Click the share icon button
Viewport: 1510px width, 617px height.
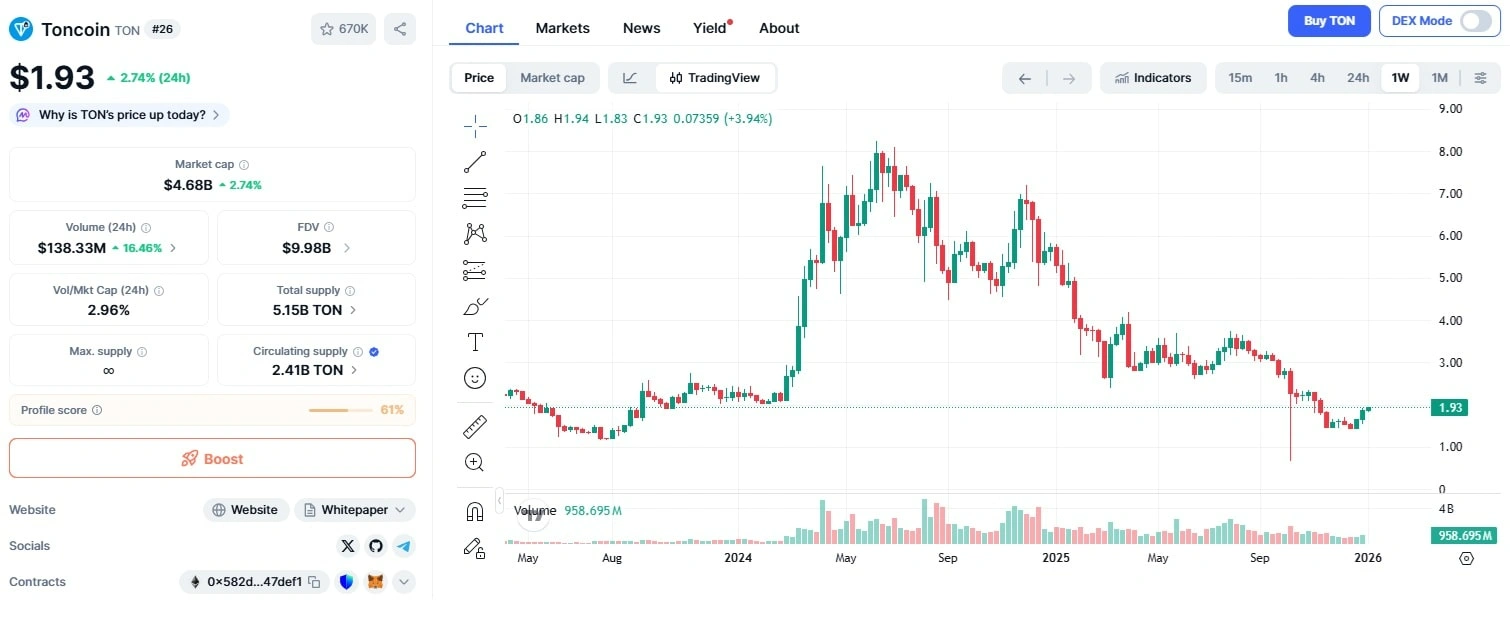pyautogui.click(x=399, y=29)
